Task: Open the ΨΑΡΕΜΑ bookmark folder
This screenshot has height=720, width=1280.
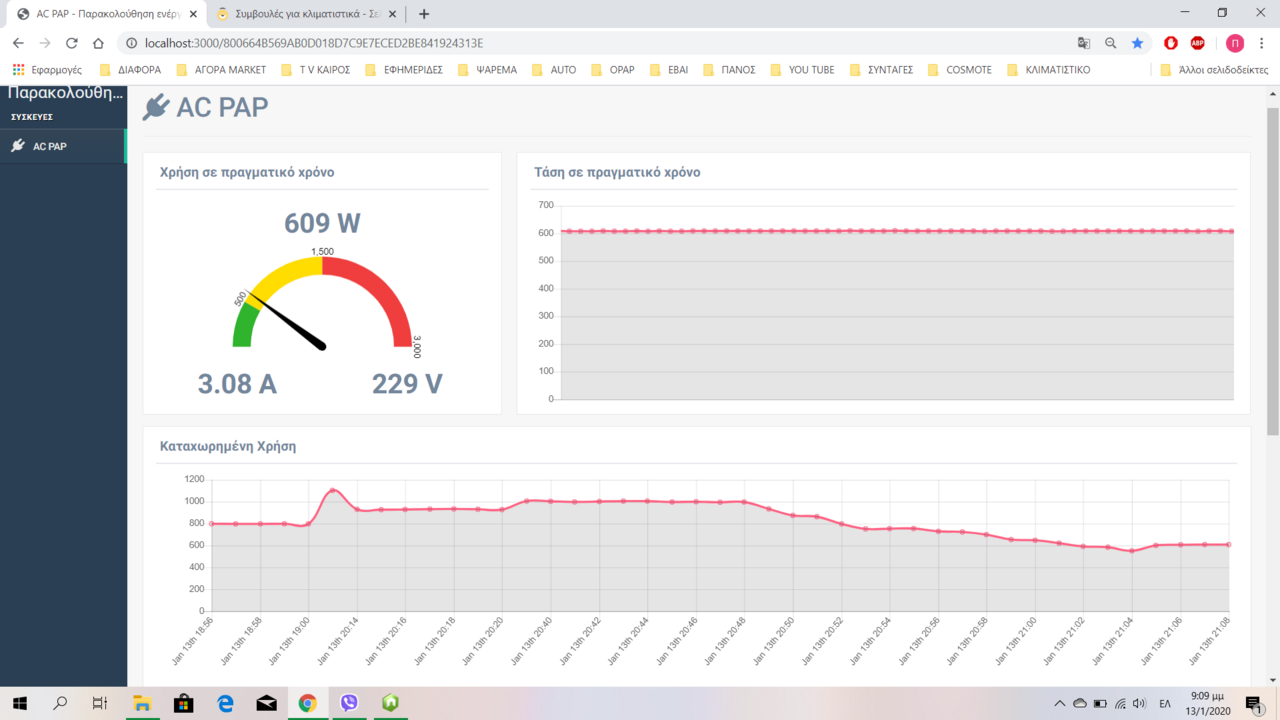Action: pos(488,70)
